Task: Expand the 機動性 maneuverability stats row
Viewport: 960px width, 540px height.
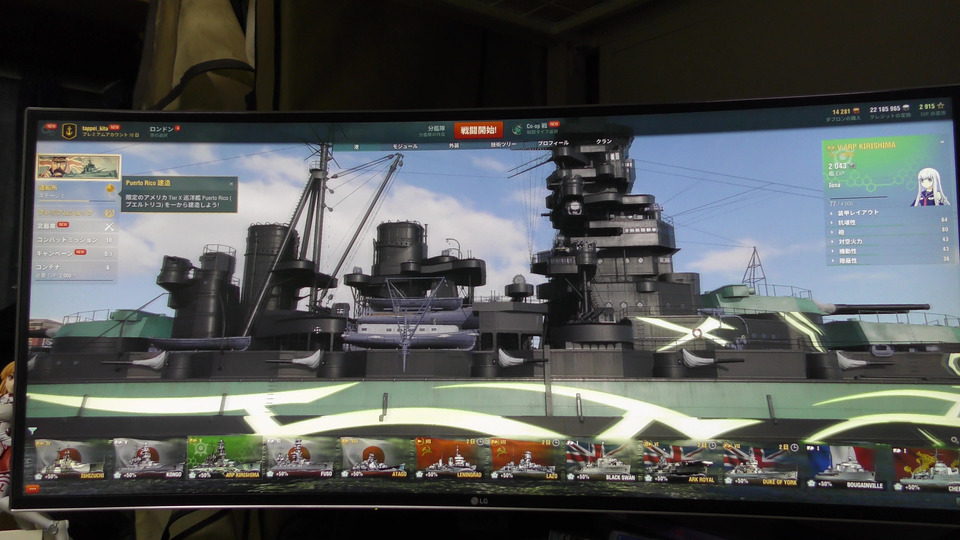Action: pyautogui.click(x=888, y=251)
